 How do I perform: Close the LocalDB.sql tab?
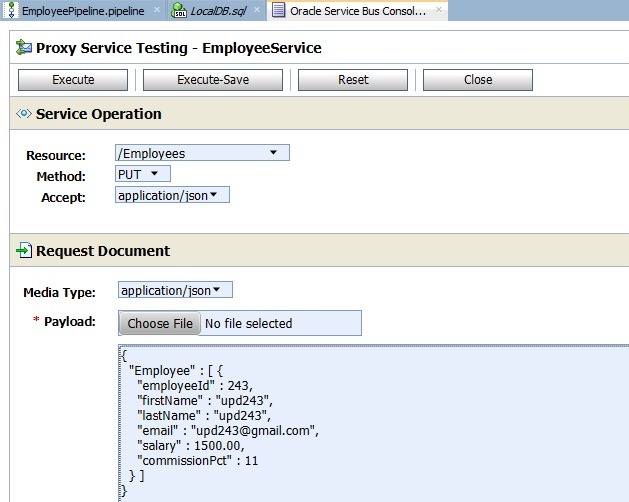click(257, 10)
